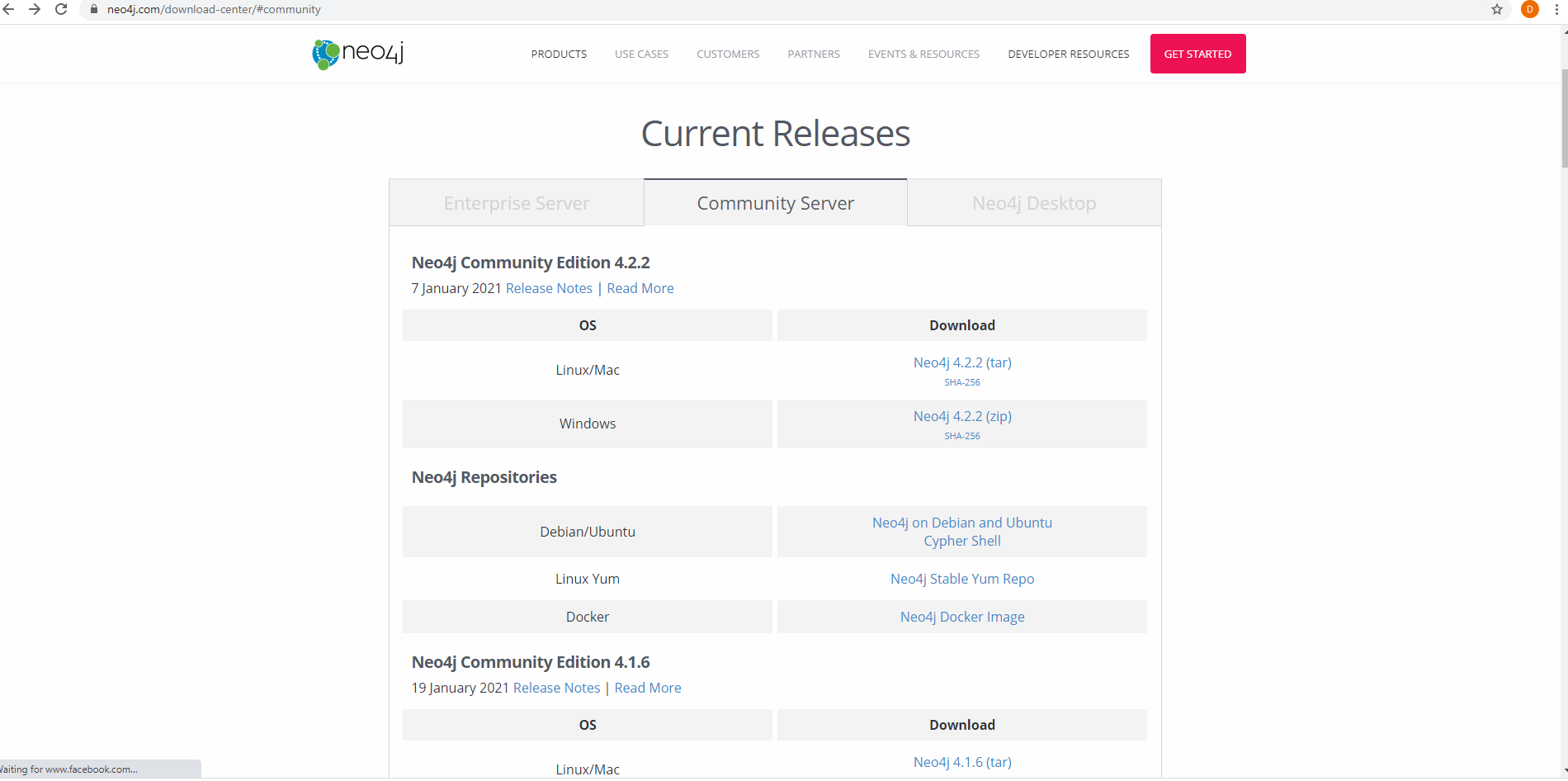This screenshot has height=781, width=1568.
Task: Open the DEVELOPER RESOURCES menu
Action: 1068,54
